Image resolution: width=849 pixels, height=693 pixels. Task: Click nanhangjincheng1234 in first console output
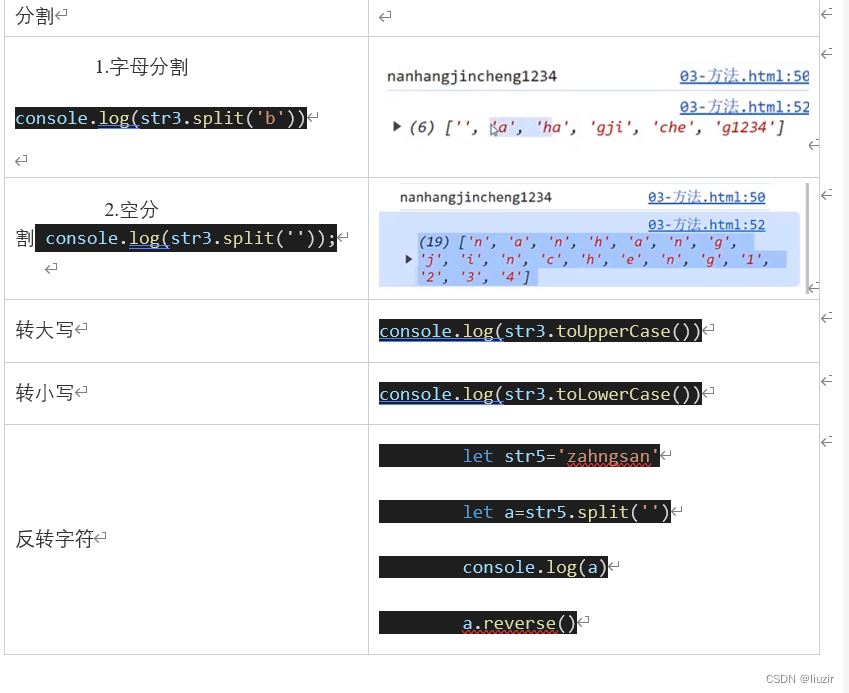coord(472,76)
